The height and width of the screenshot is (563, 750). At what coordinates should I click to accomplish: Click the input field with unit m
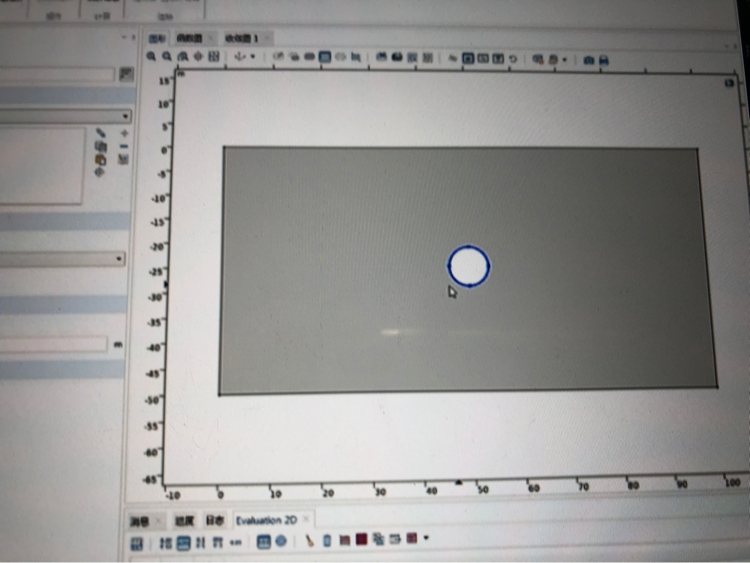click(x=53, y=344)
